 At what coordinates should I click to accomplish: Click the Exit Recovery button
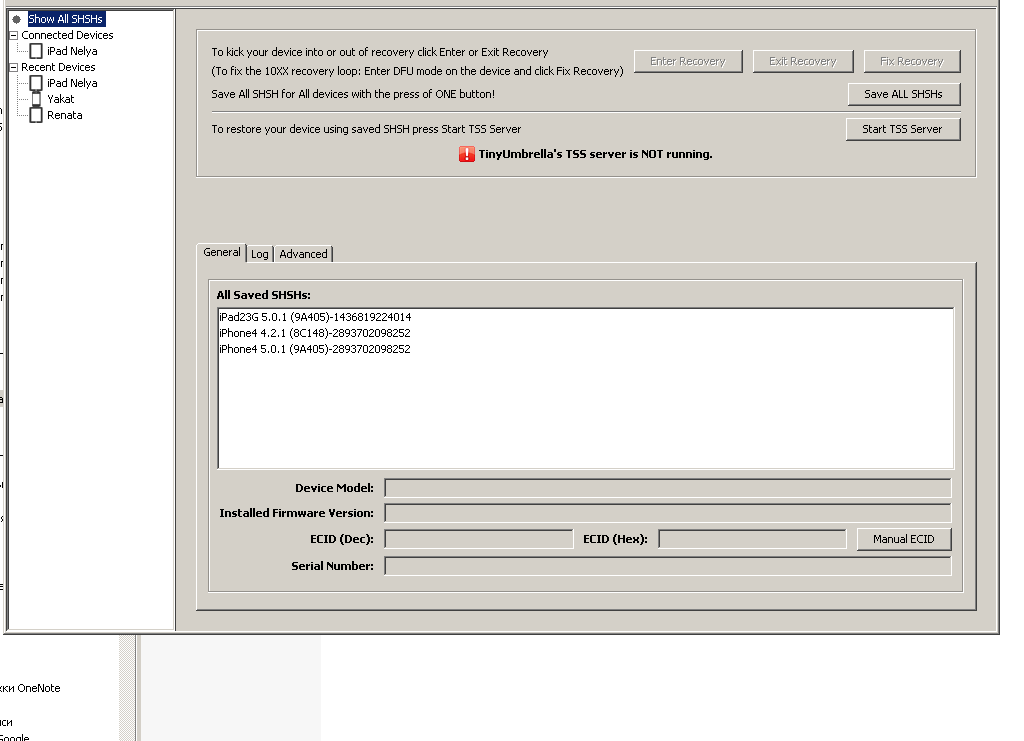pyautogui.click(x=803, y=61)
